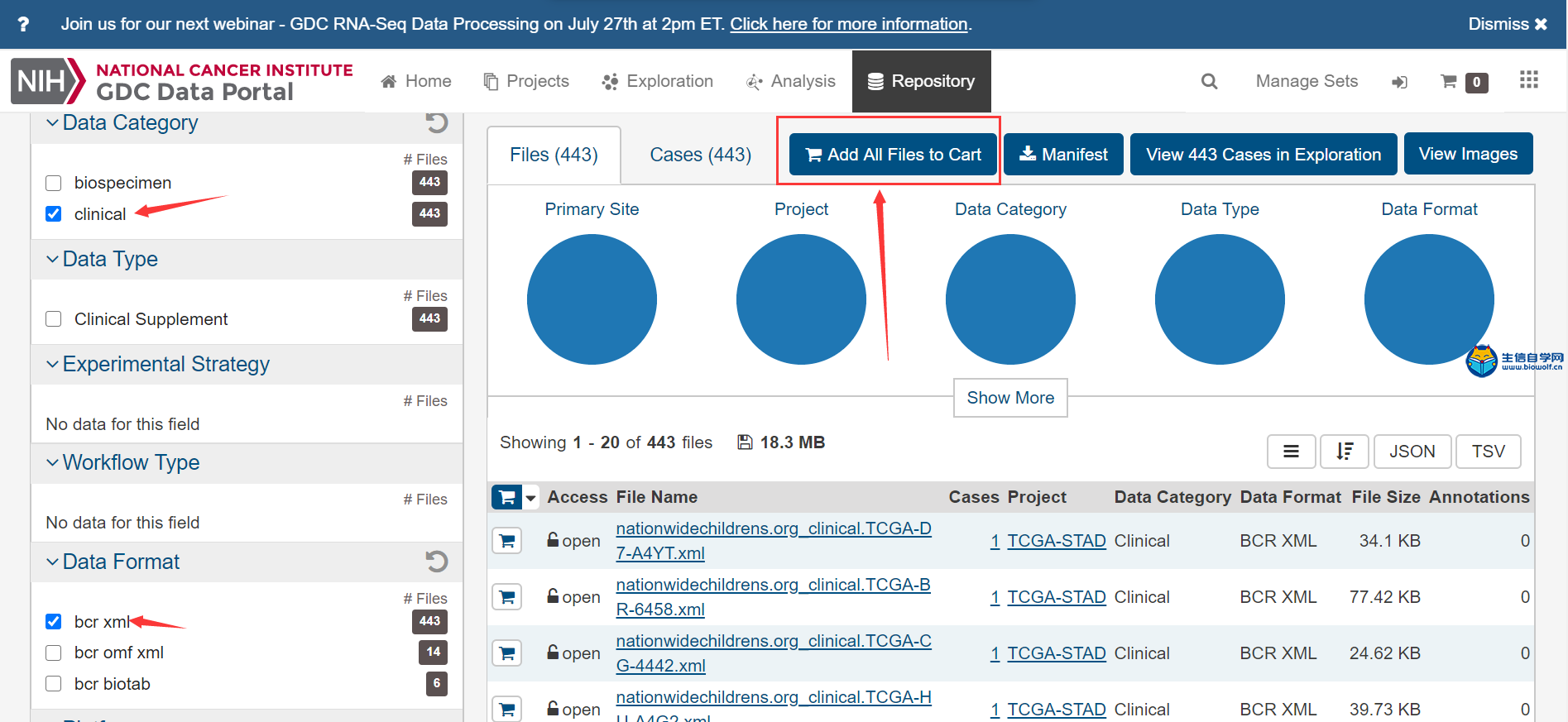Click the login arrow icon
Screen dimensions: 1568x722
coord(1399,82)
